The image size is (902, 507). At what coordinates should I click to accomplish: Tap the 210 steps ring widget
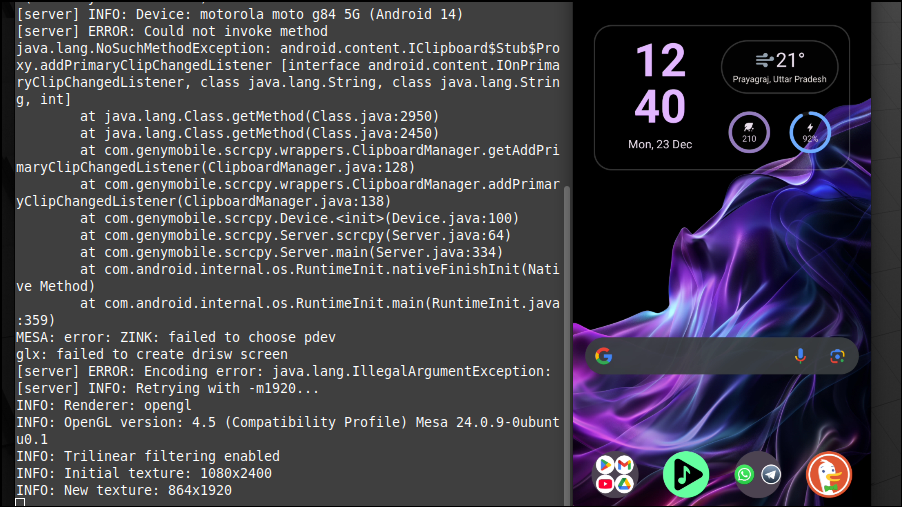[749, 132]
